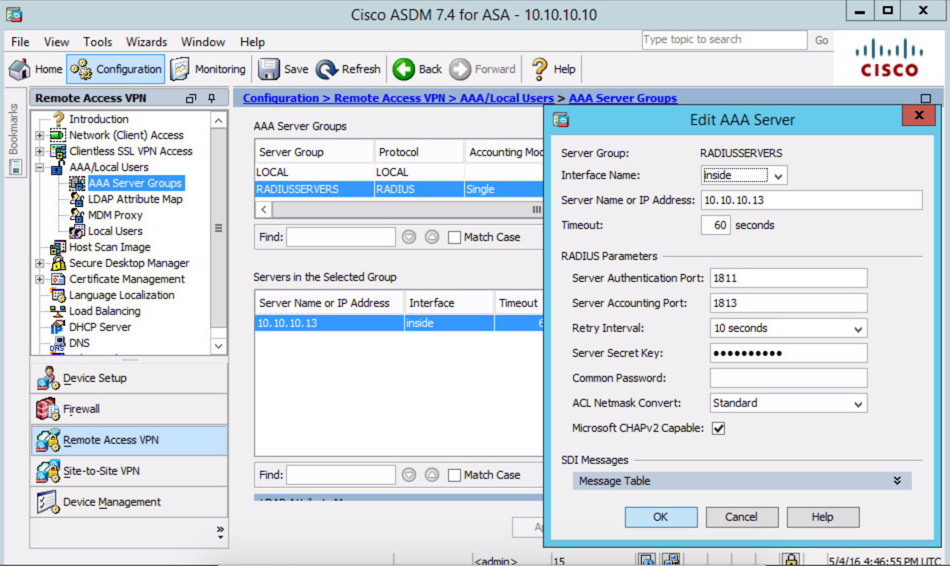Screen dimensions: 950x566
Task: Open Device Management section
Action: click(111, 502)
